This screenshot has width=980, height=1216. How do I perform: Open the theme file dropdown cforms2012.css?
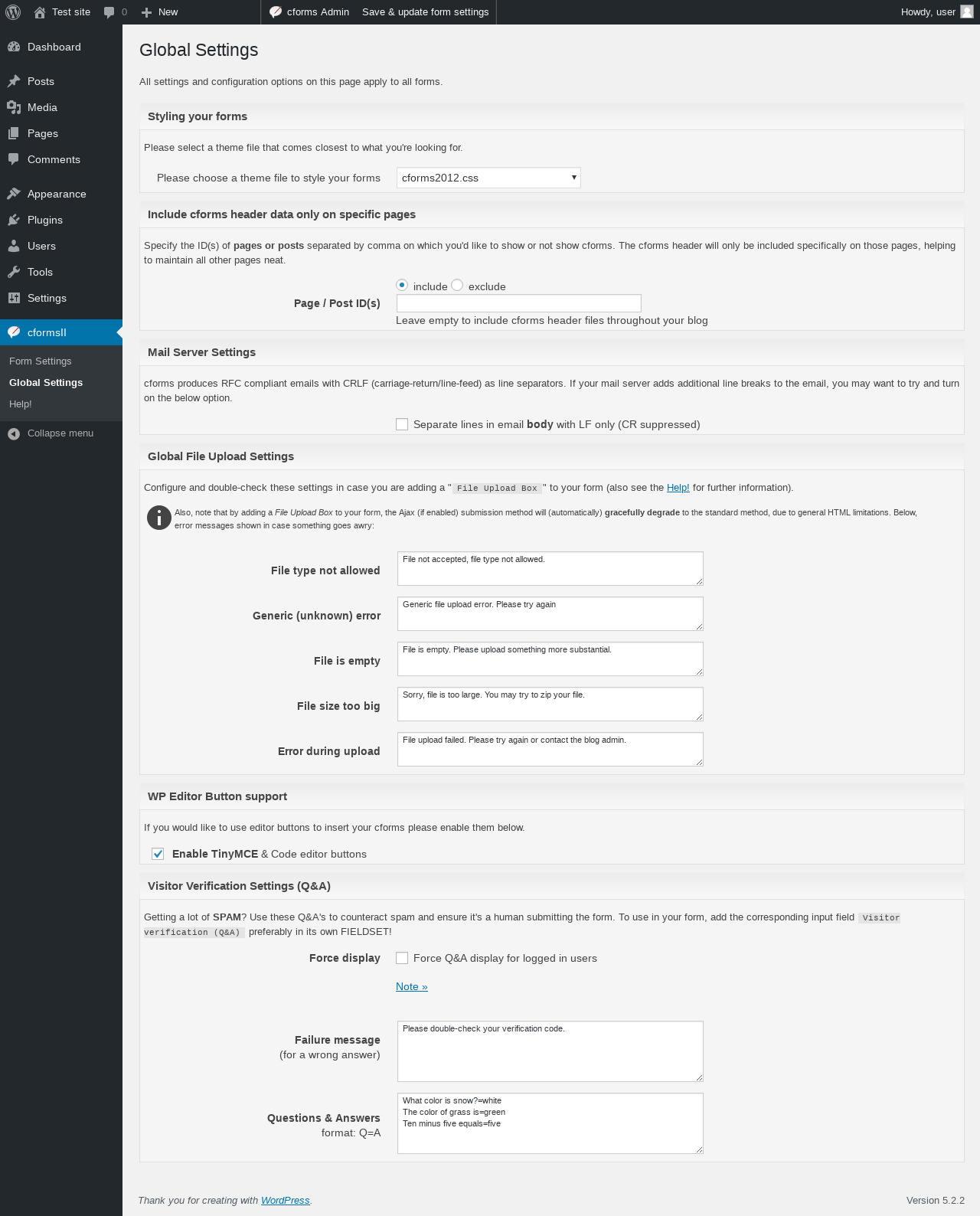488,178
